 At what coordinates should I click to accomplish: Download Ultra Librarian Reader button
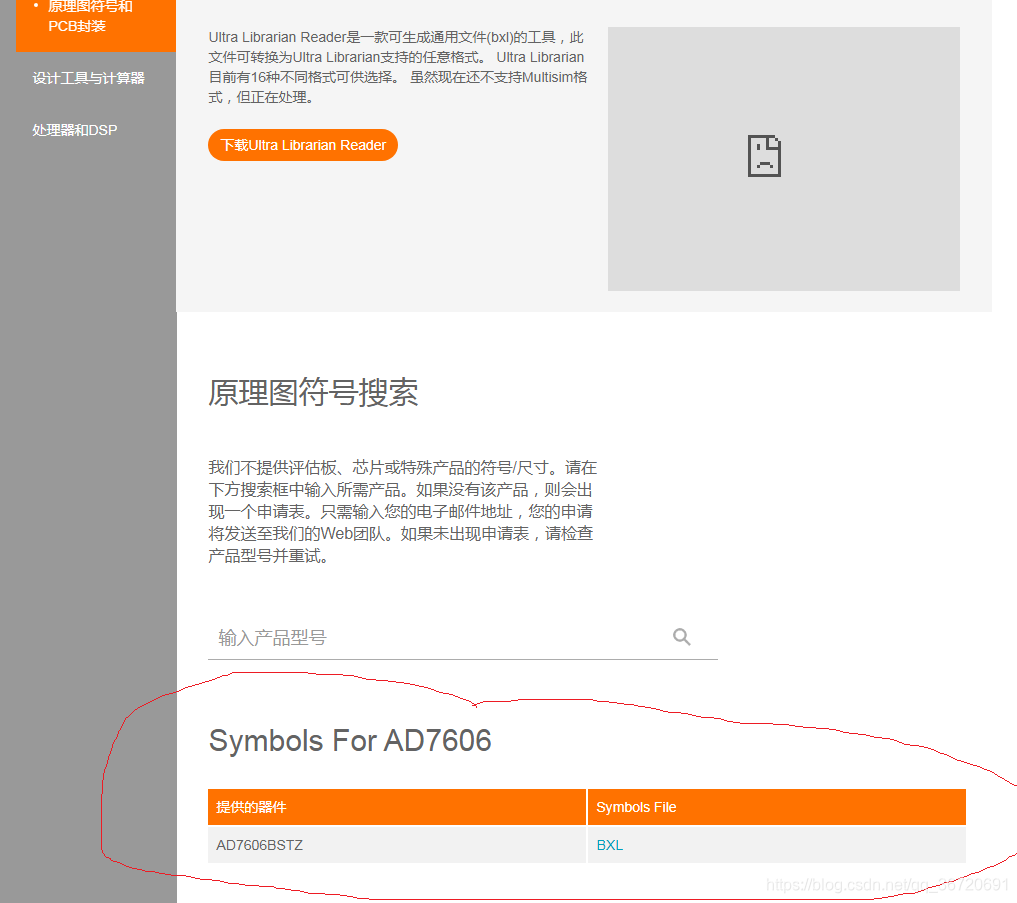[303, 145]
